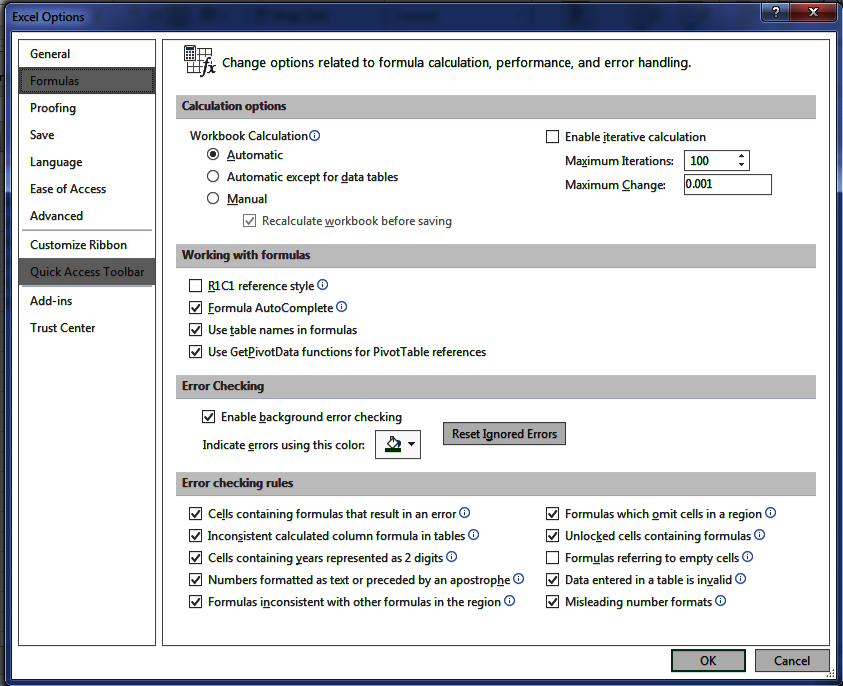Increase Maximum Iterations with spinner up arrow

coord(741,156)
